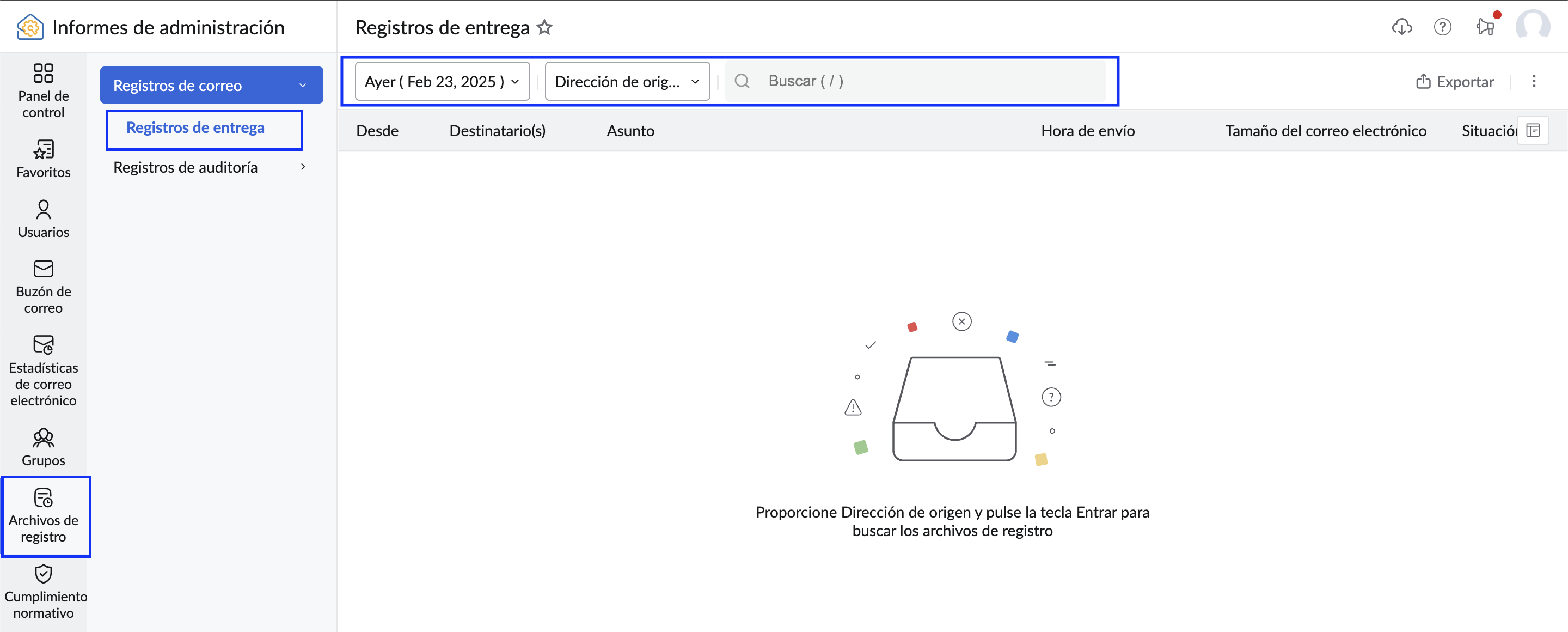Click into the Buscar search field
This screenshot has width=1568, height=632.
click(x=915, y=81)
